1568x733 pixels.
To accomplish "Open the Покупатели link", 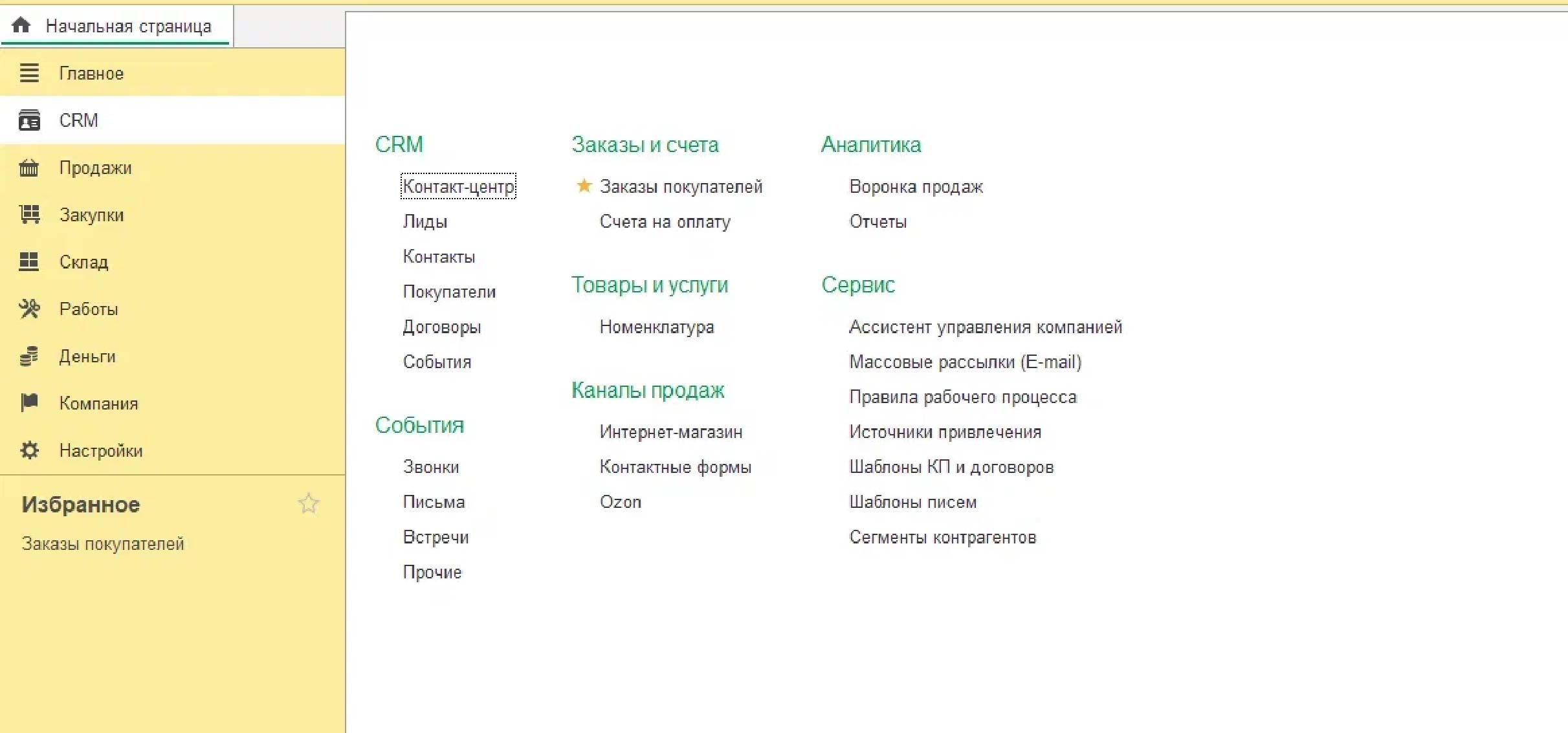I will pyautogui.click(x=449, y=291).
